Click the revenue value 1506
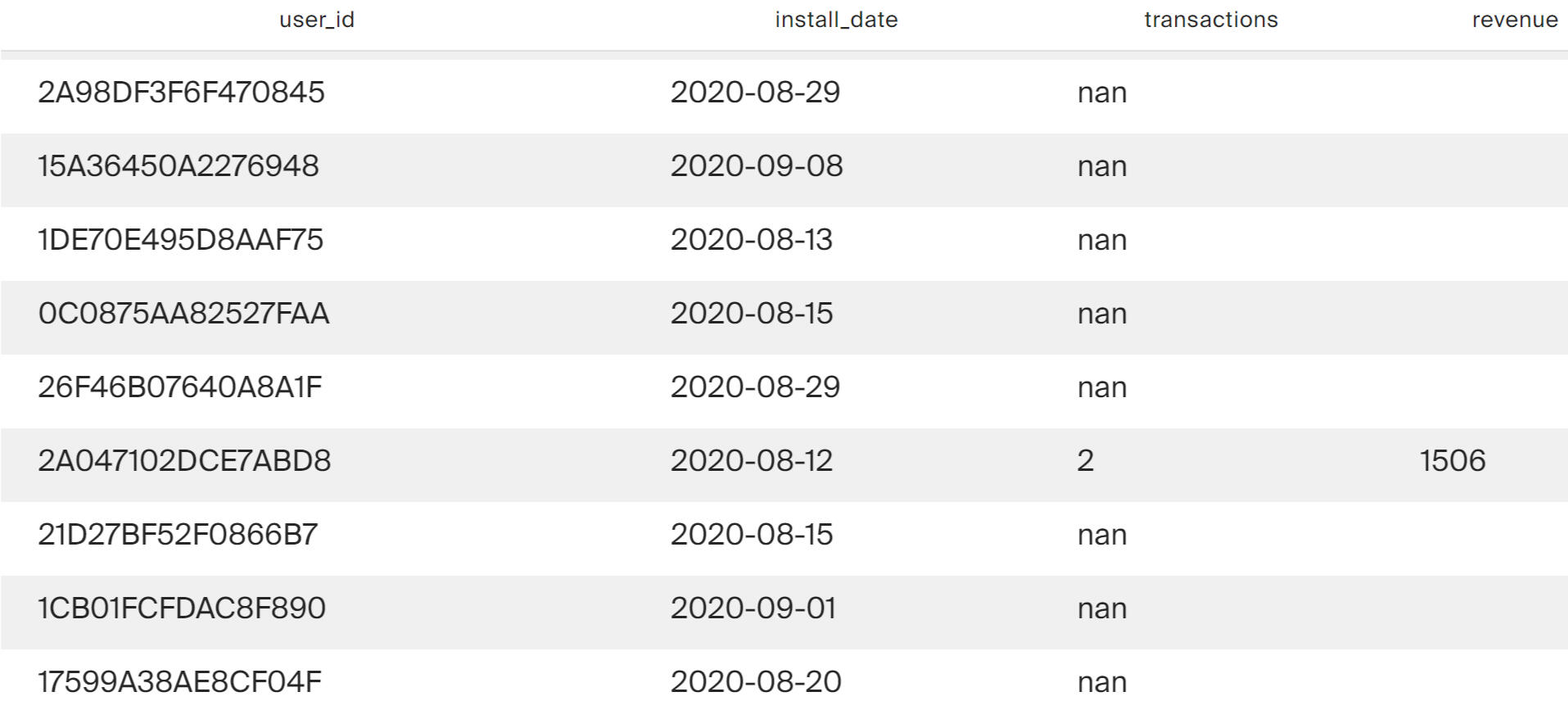The image size is (1568, 710). click(1452, 461)
